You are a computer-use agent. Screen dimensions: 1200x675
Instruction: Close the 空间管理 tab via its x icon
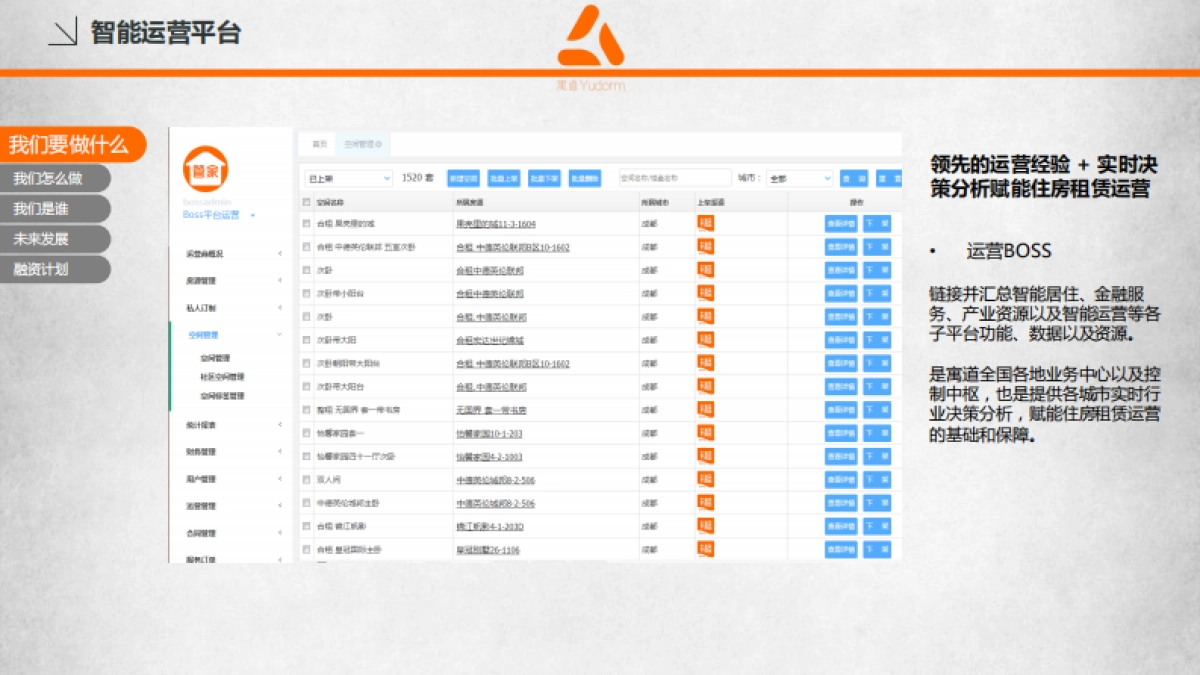(379, 144)
